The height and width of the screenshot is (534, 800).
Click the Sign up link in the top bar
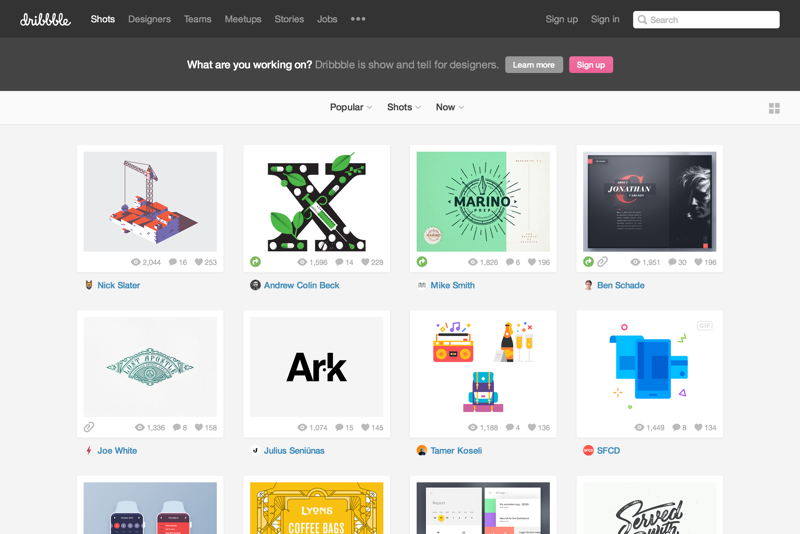click(562, 19)
